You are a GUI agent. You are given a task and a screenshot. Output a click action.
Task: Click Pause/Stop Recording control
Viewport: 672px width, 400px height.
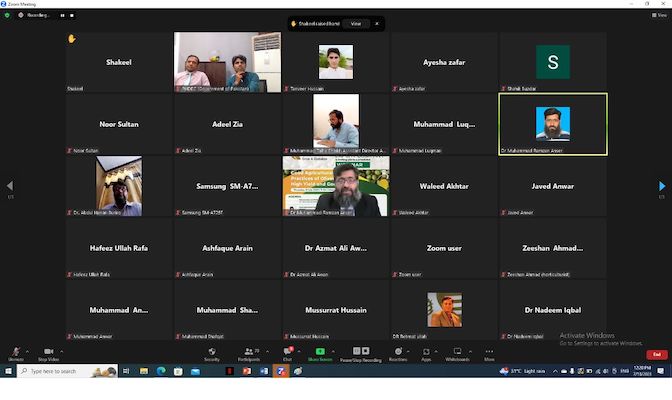360,352
